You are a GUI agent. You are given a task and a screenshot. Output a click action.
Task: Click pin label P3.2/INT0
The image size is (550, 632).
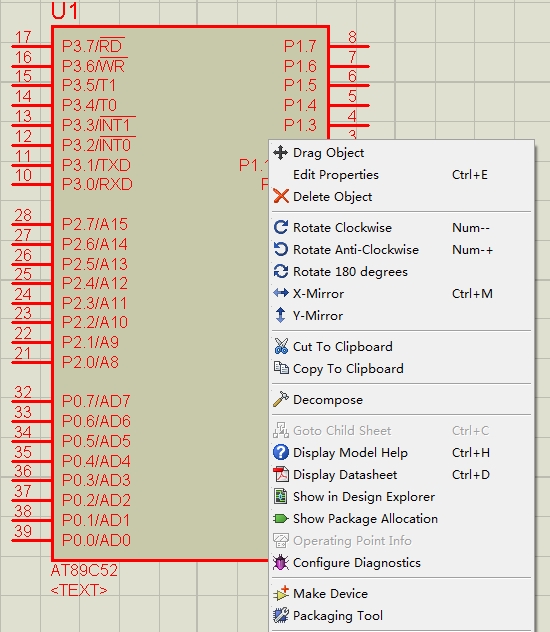[98, 144]
